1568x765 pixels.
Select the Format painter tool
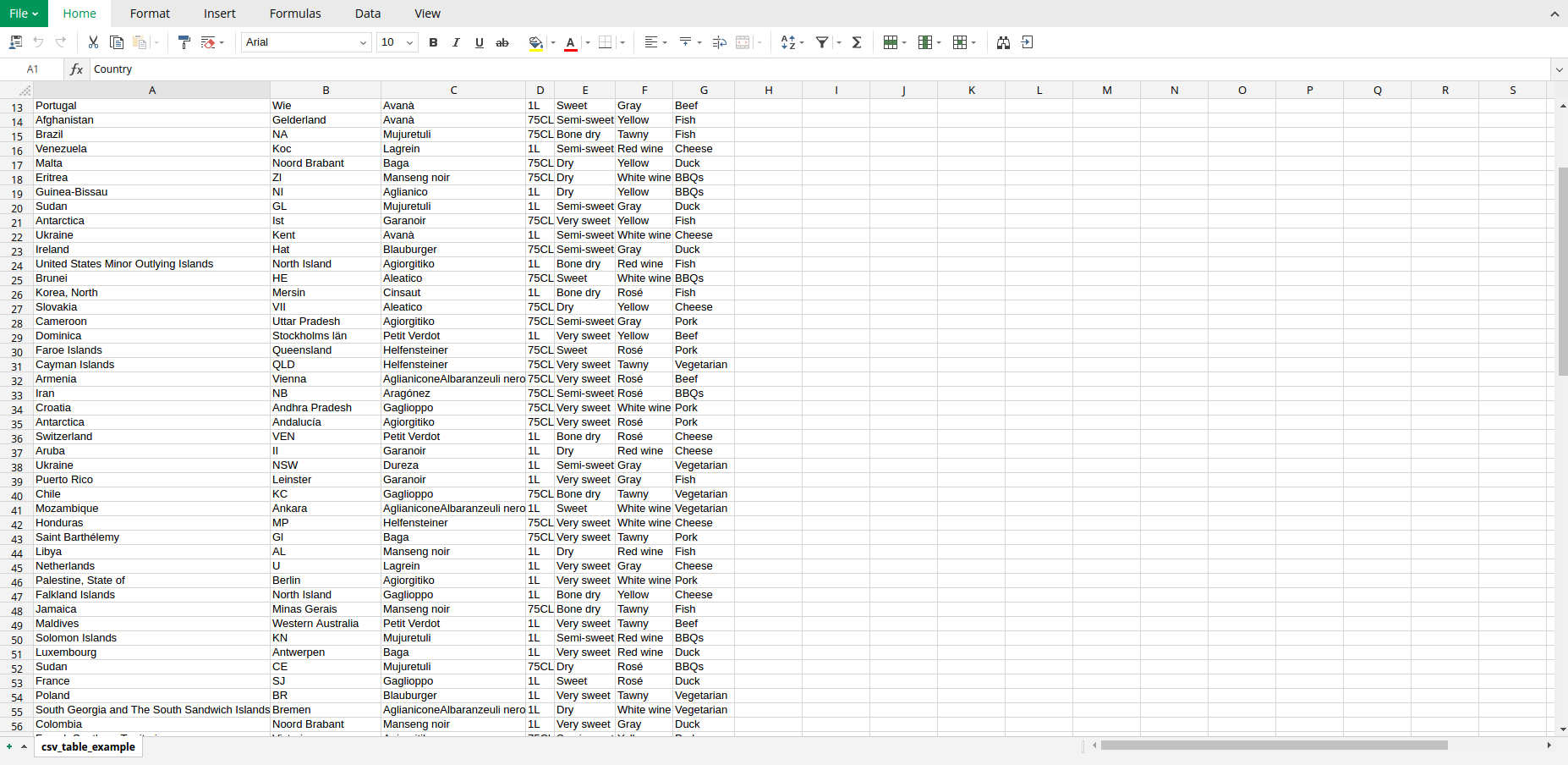coord(184,42)
